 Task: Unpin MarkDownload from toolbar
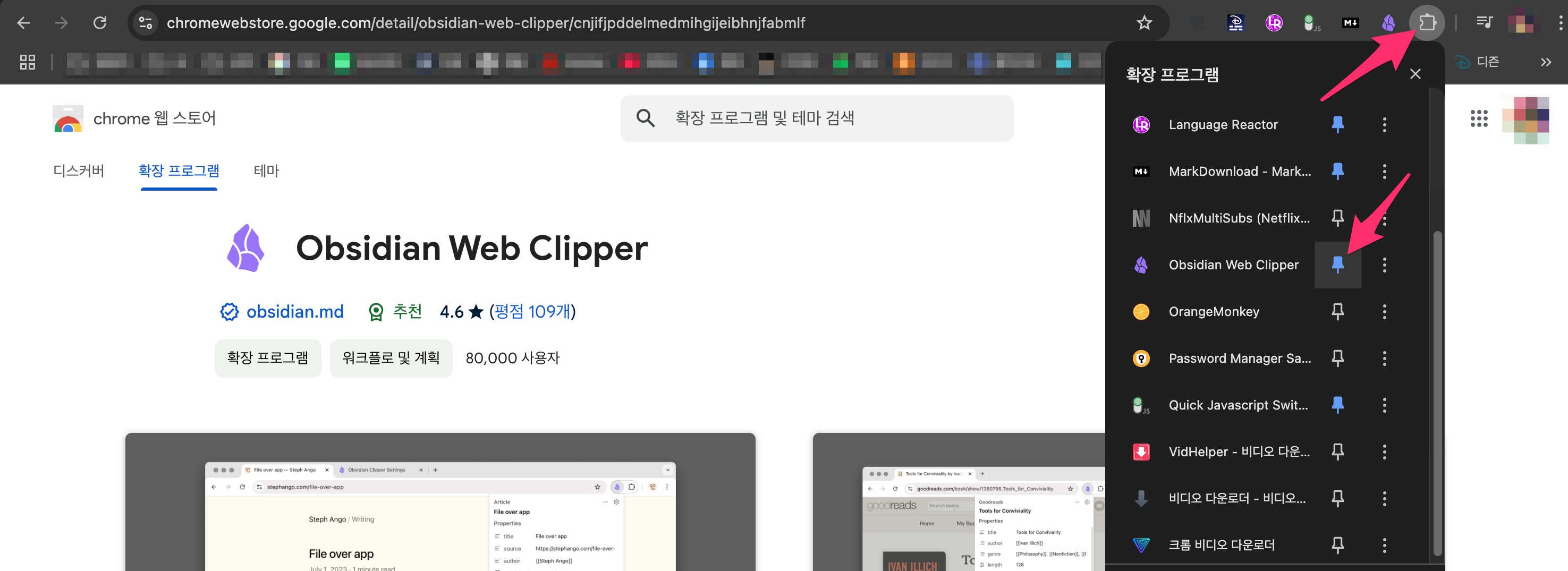(1337, 172)
